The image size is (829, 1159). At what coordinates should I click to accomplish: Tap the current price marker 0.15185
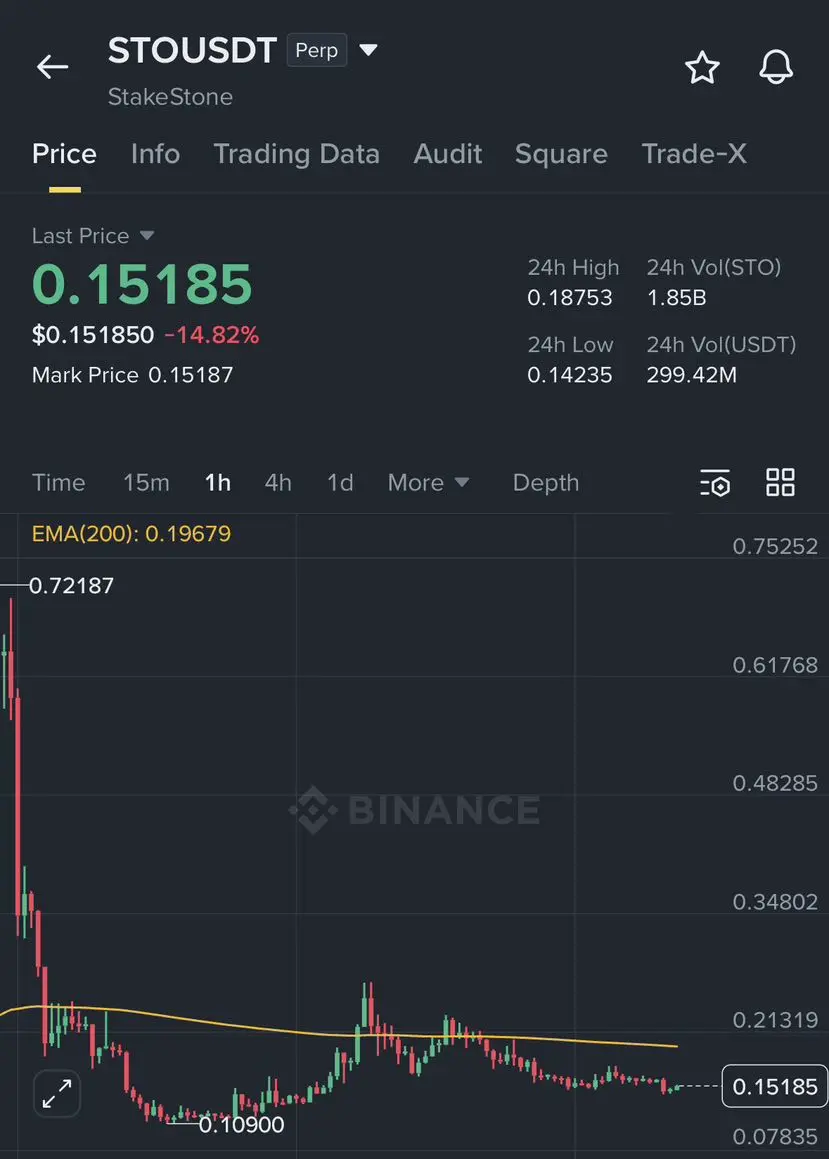tap(774, 1086)
